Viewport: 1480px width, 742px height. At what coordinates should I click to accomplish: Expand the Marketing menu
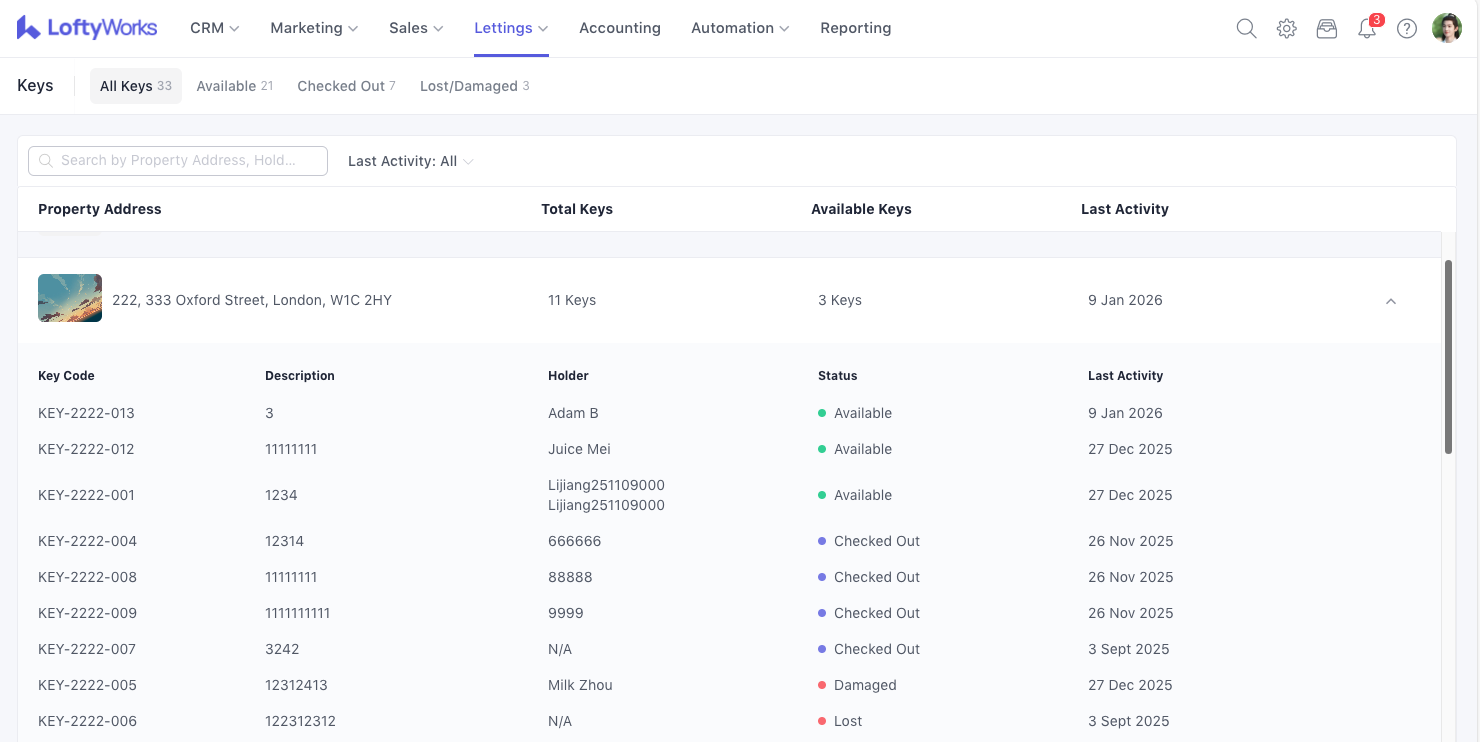pyautogui.click(x=313, y=28)
